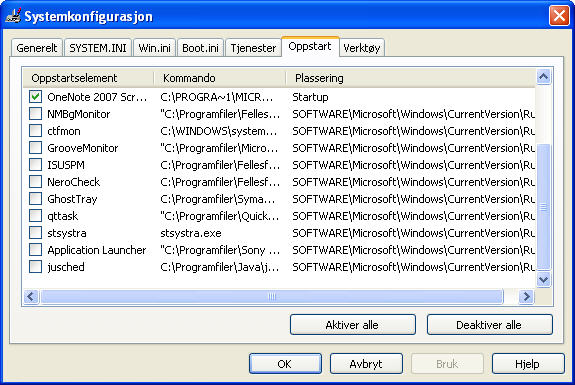Open the Verktøy tab
Screen dimensions: 575x385
362,48
